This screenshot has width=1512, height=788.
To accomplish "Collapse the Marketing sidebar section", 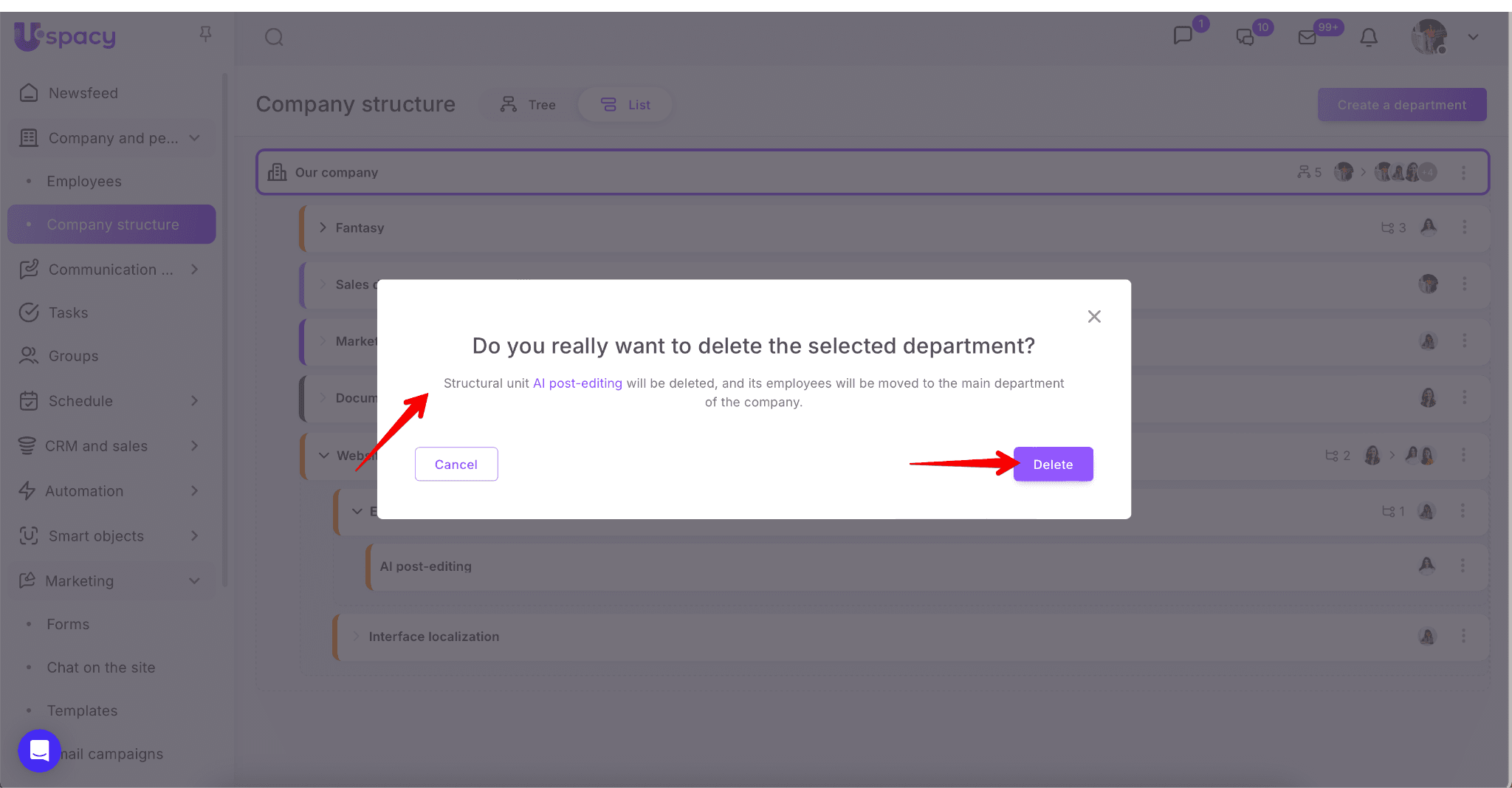I will point(194,581).
